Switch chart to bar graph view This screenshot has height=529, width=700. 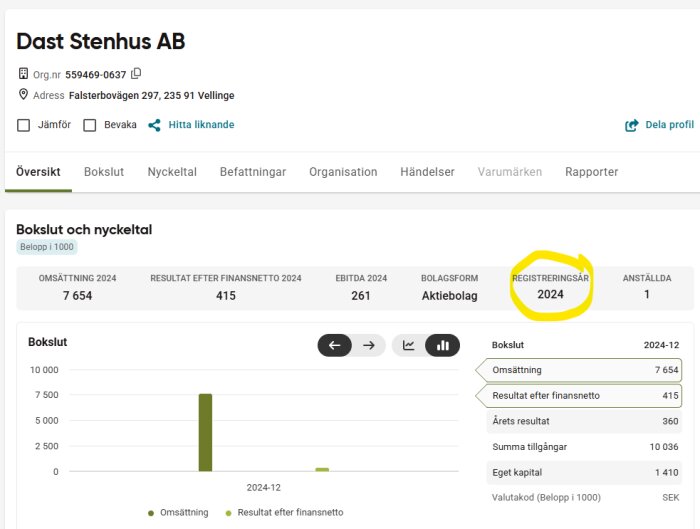tap(442, 346)
